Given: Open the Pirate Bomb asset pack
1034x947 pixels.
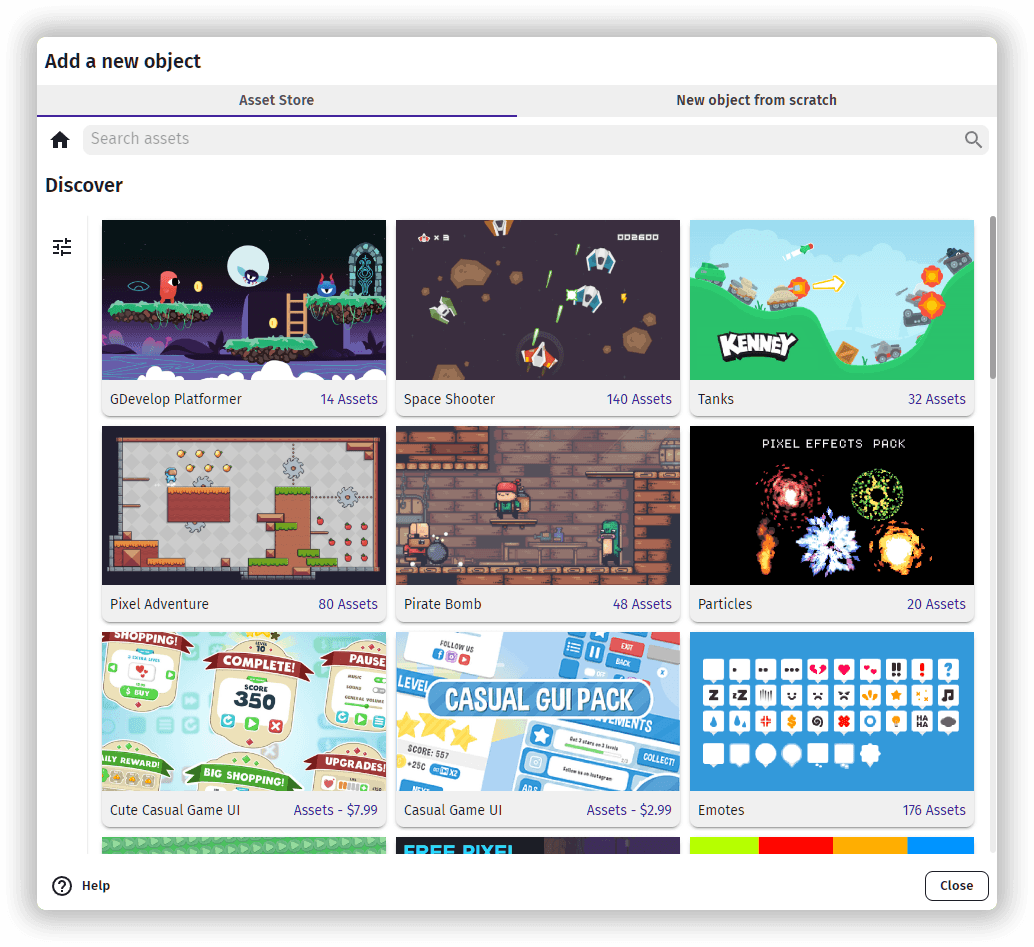Looking at the screenshot, I should point(537,505).
